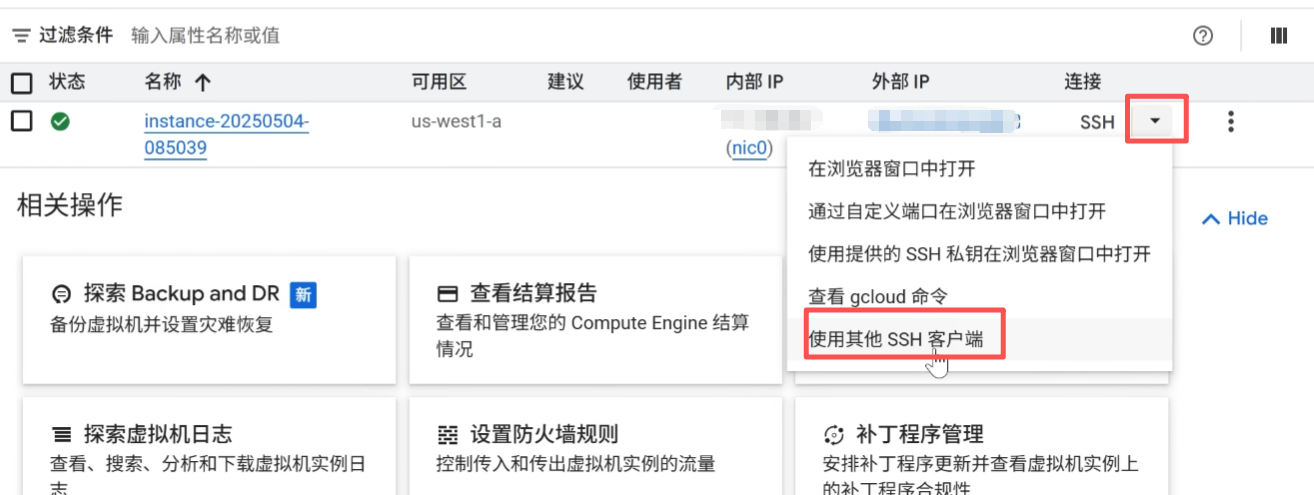1314x495 pixels.
Task: Select 查看 gcloud 命令 from menu
Action: (x=877, y=297)
